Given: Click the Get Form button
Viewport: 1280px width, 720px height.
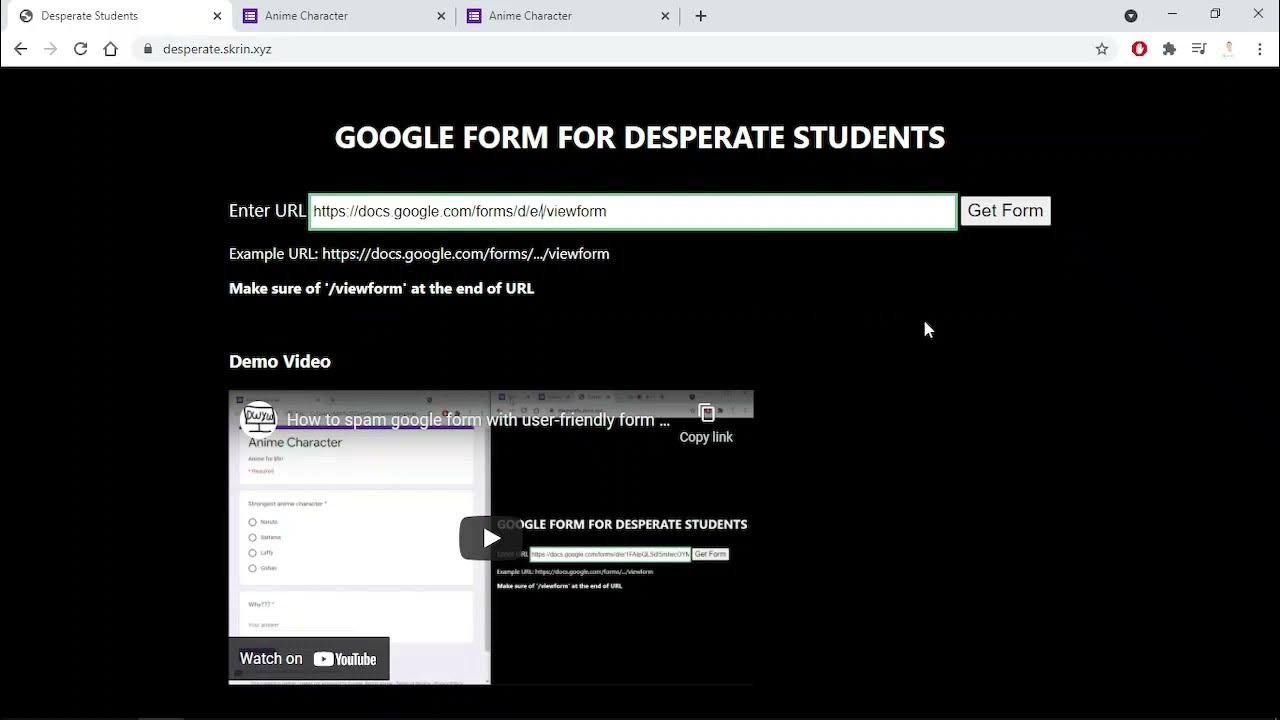Looking at the screenshot, I should click(x=1005, y=211).
